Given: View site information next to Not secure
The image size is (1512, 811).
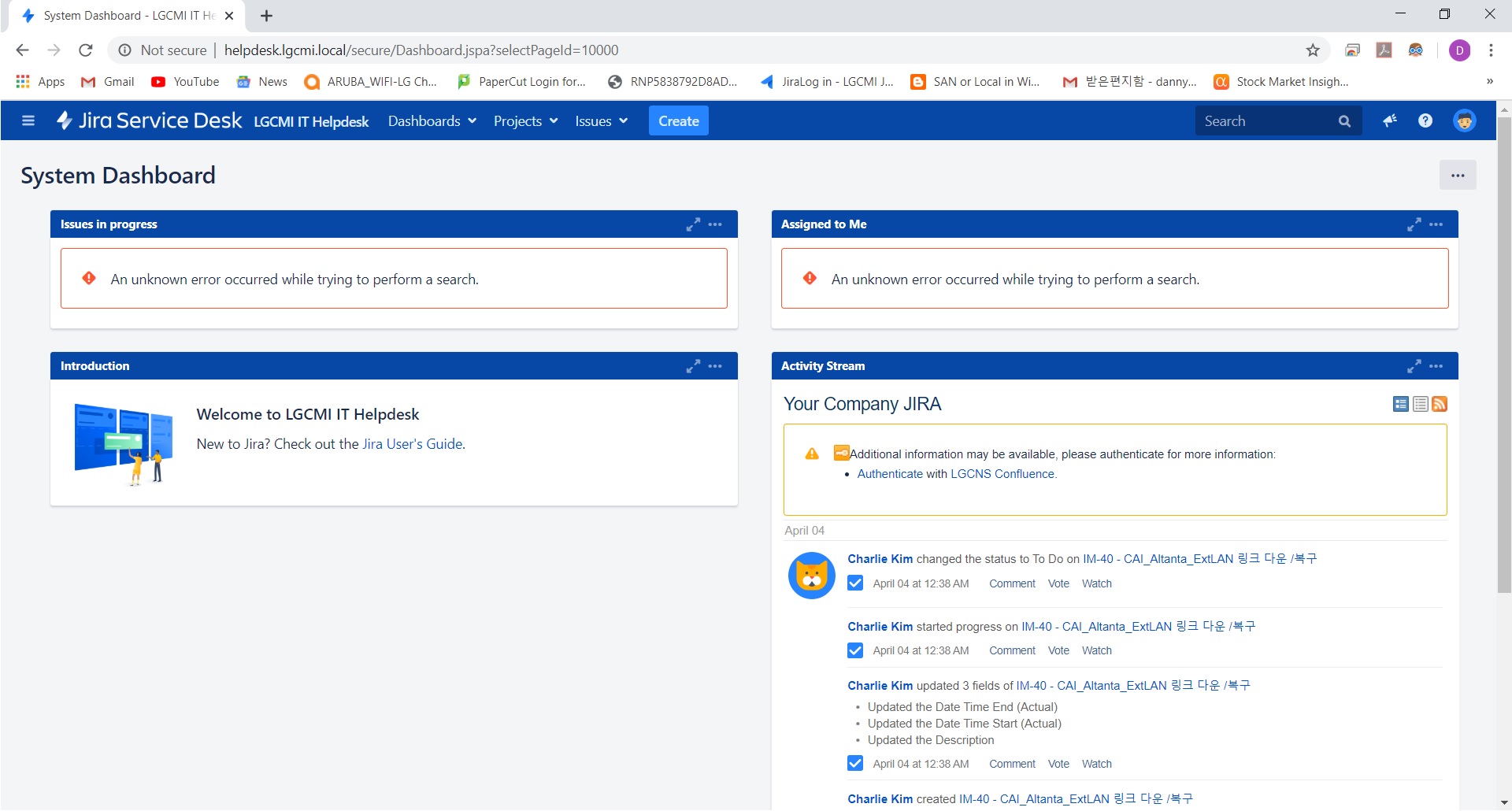Looking at the screenshot, I should pyautogui.click(x=124, y=50).
